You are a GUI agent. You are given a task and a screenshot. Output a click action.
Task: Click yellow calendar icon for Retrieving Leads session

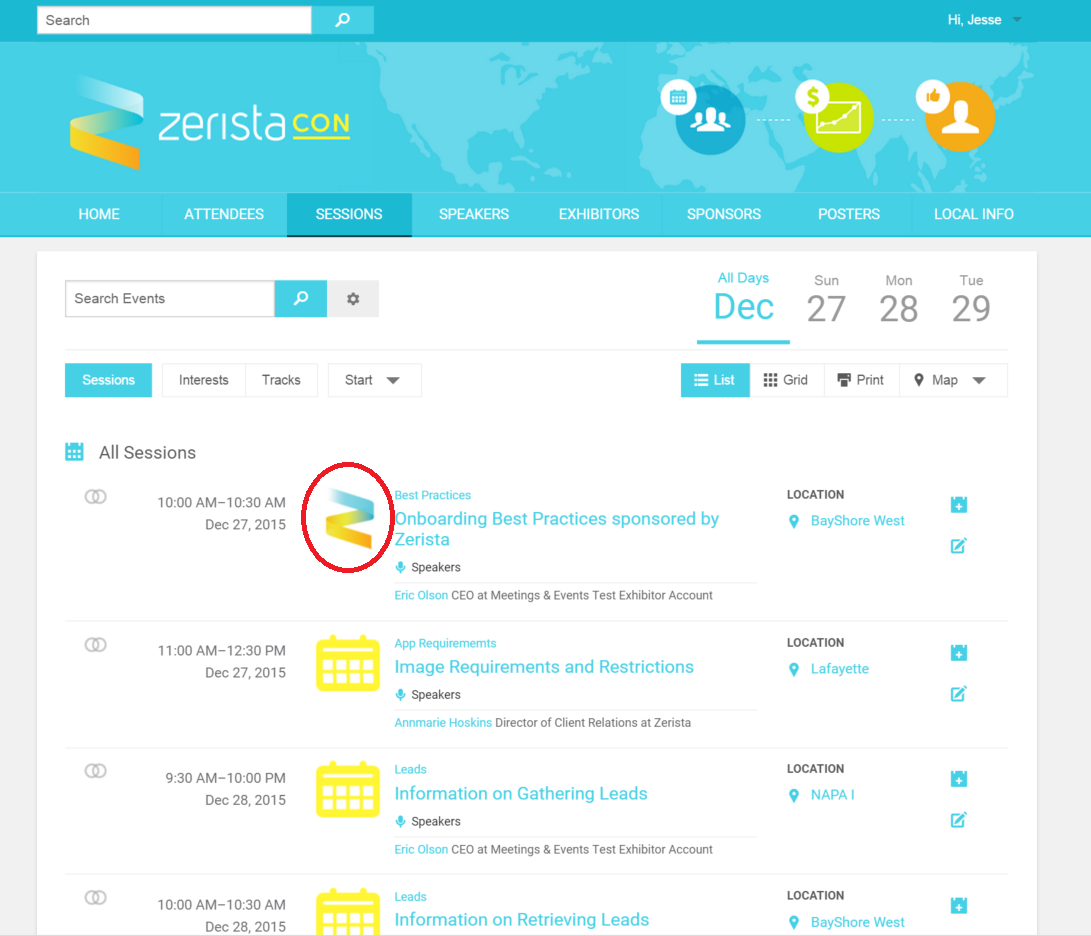tap(348, 912)
